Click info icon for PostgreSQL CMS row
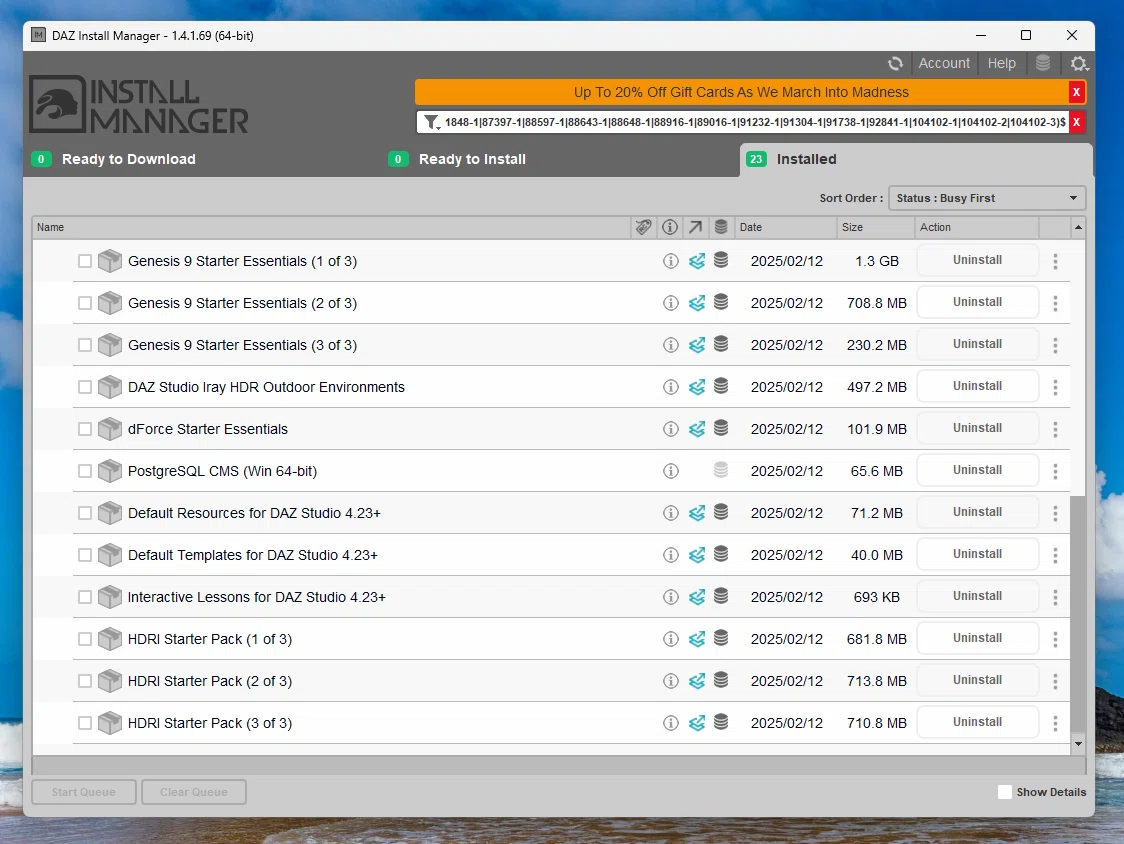This screenshot has height=844, width=1124. (x=670, y=471)
